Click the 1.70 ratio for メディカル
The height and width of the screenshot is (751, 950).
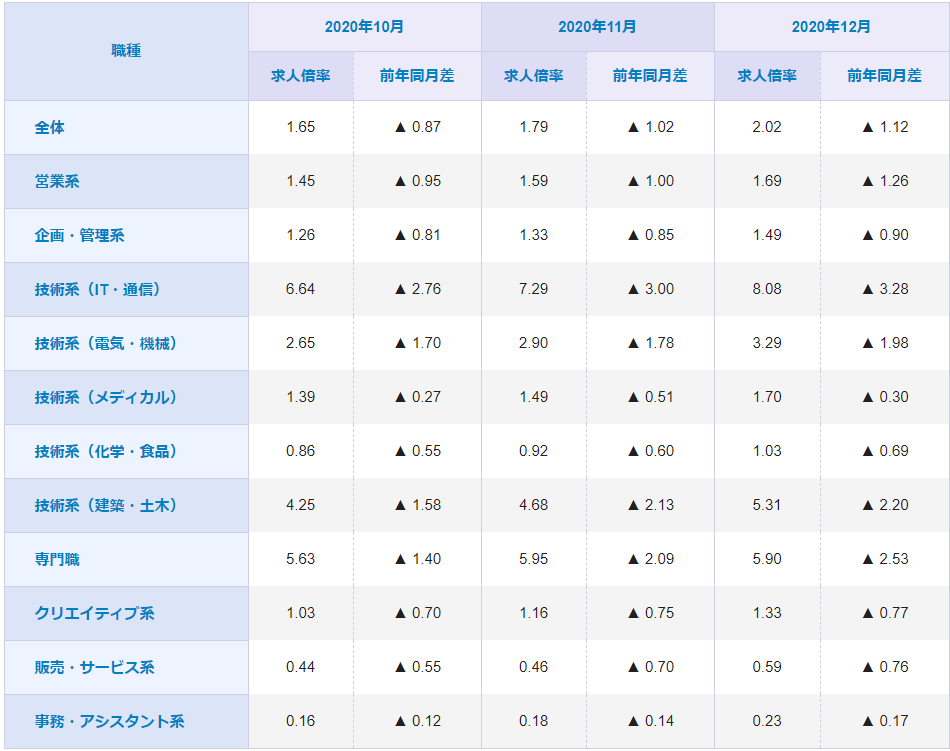click(767, 397)
